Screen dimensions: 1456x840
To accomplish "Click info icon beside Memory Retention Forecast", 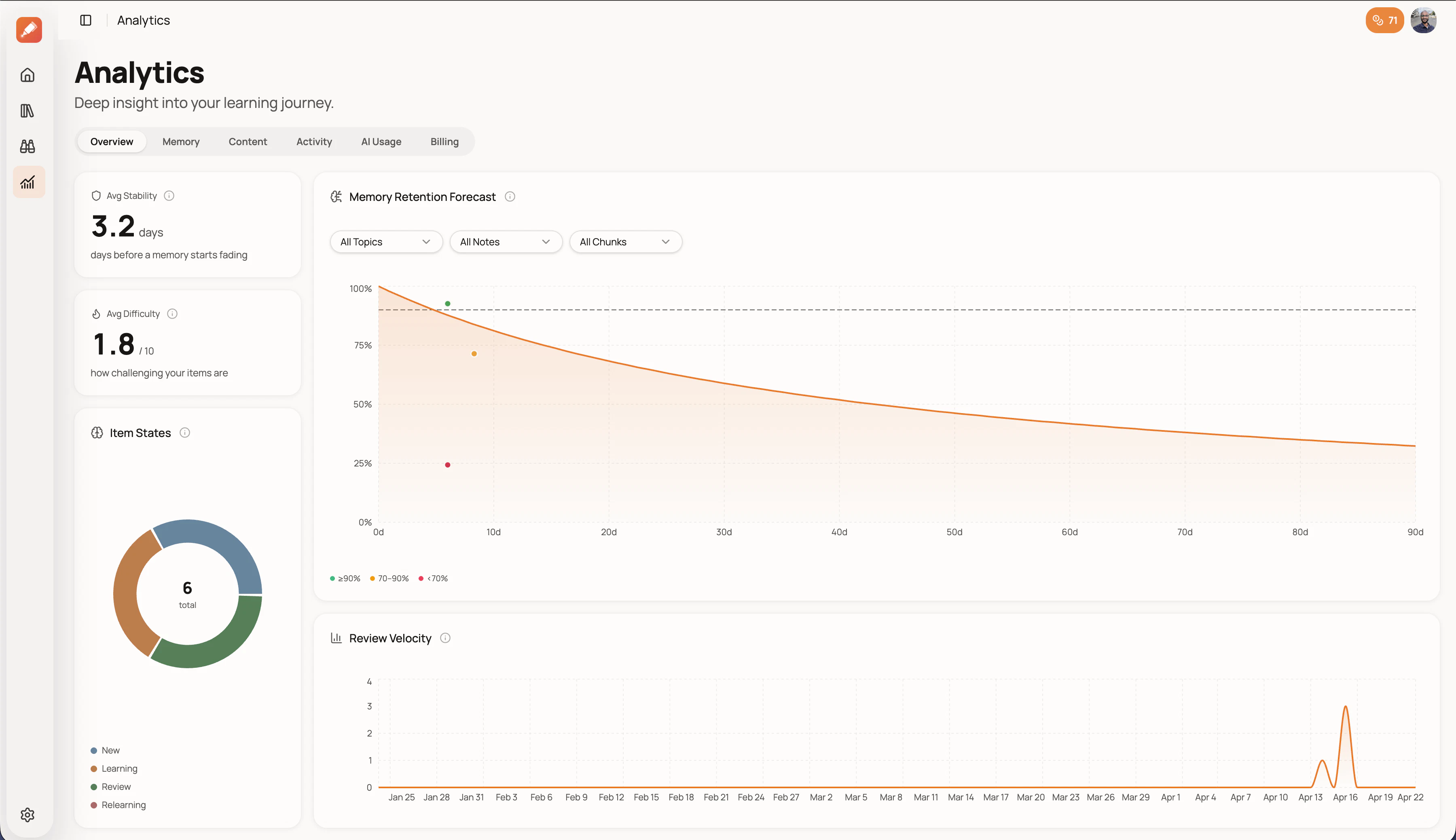I will 510,197.
